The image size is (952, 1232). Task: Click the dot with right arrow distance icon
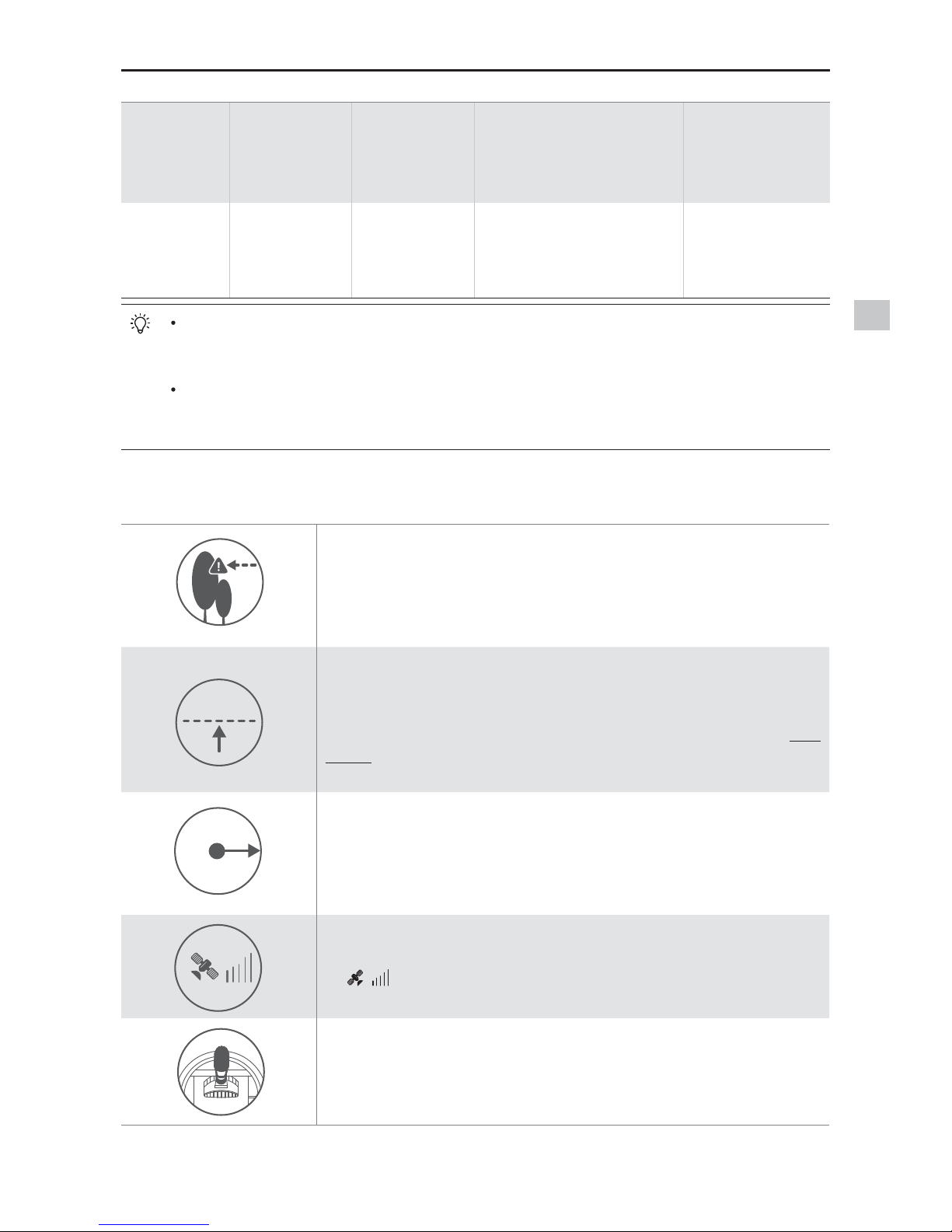coord(218,851)
